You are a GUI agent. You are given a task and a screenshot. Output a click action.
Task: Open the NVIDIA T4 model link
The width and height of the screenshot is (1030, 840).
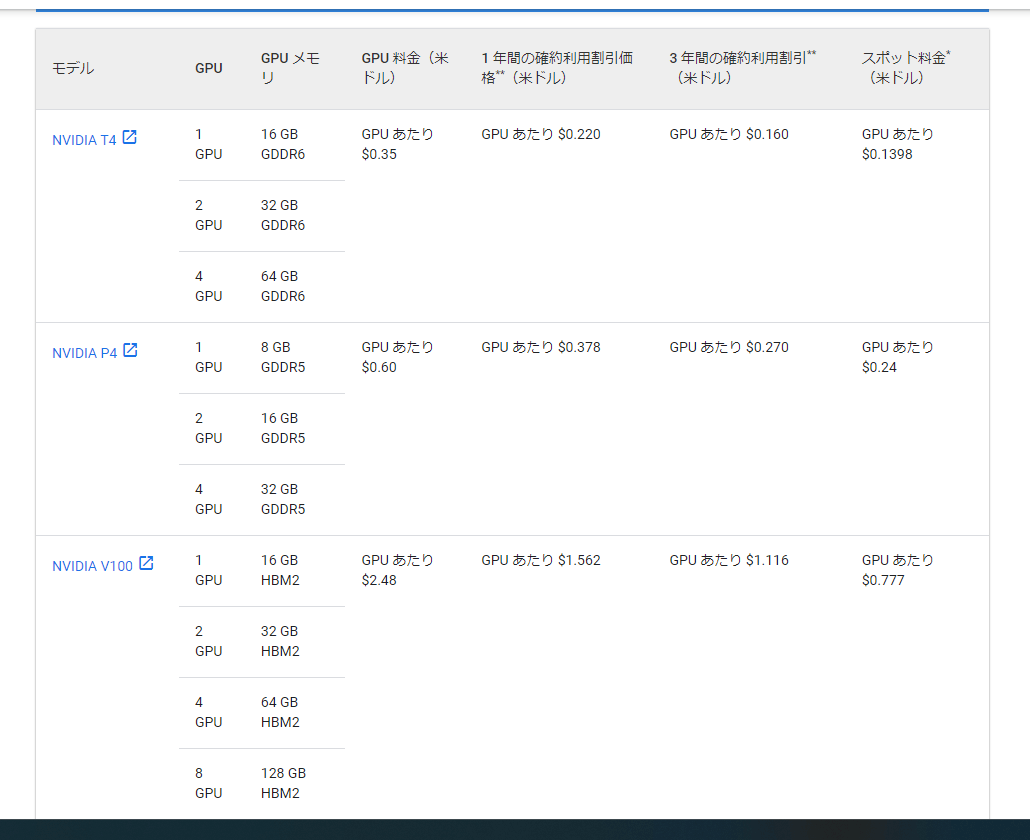tap(84, 140)
